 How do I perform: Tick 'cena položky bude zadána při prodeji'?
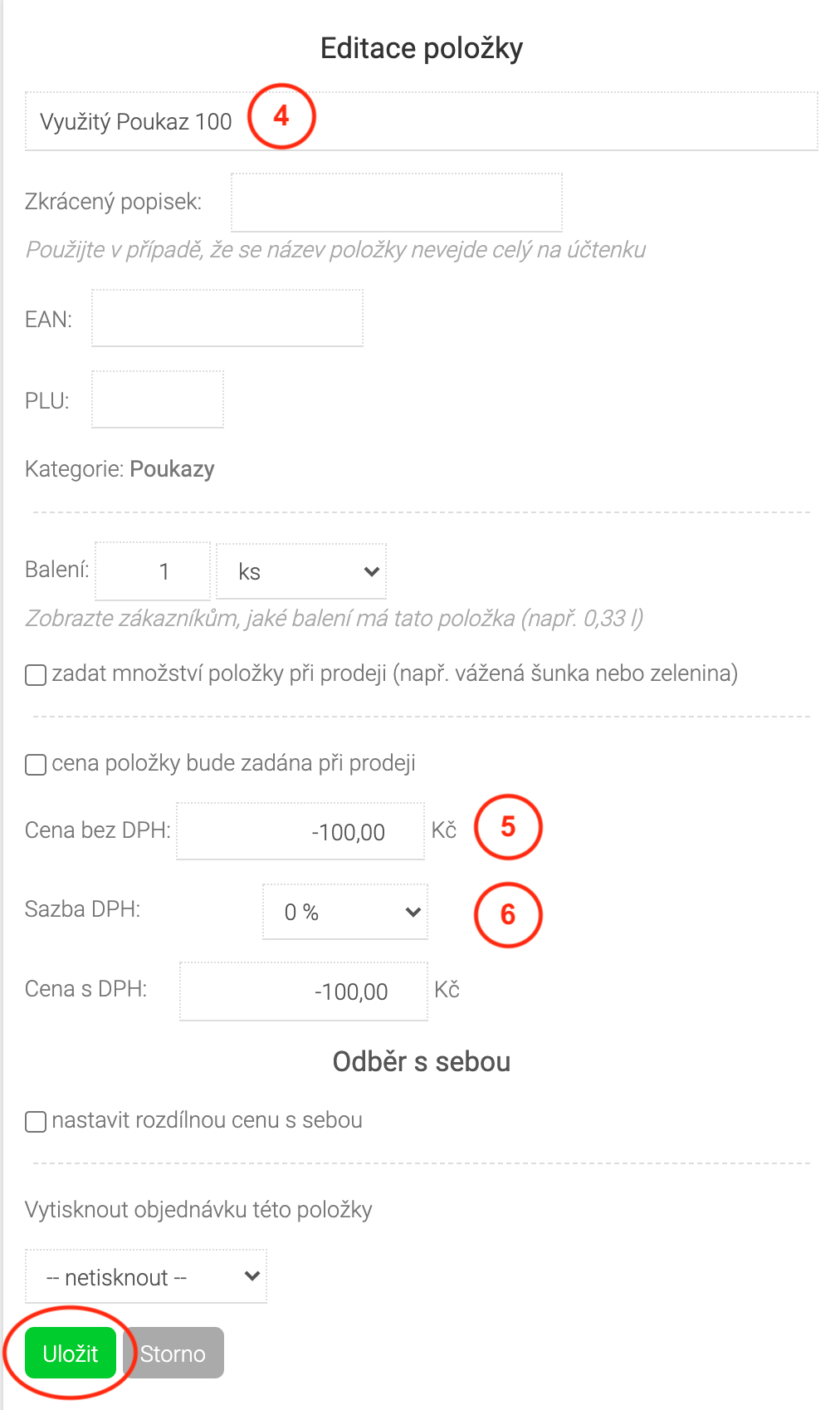[36, 764]
